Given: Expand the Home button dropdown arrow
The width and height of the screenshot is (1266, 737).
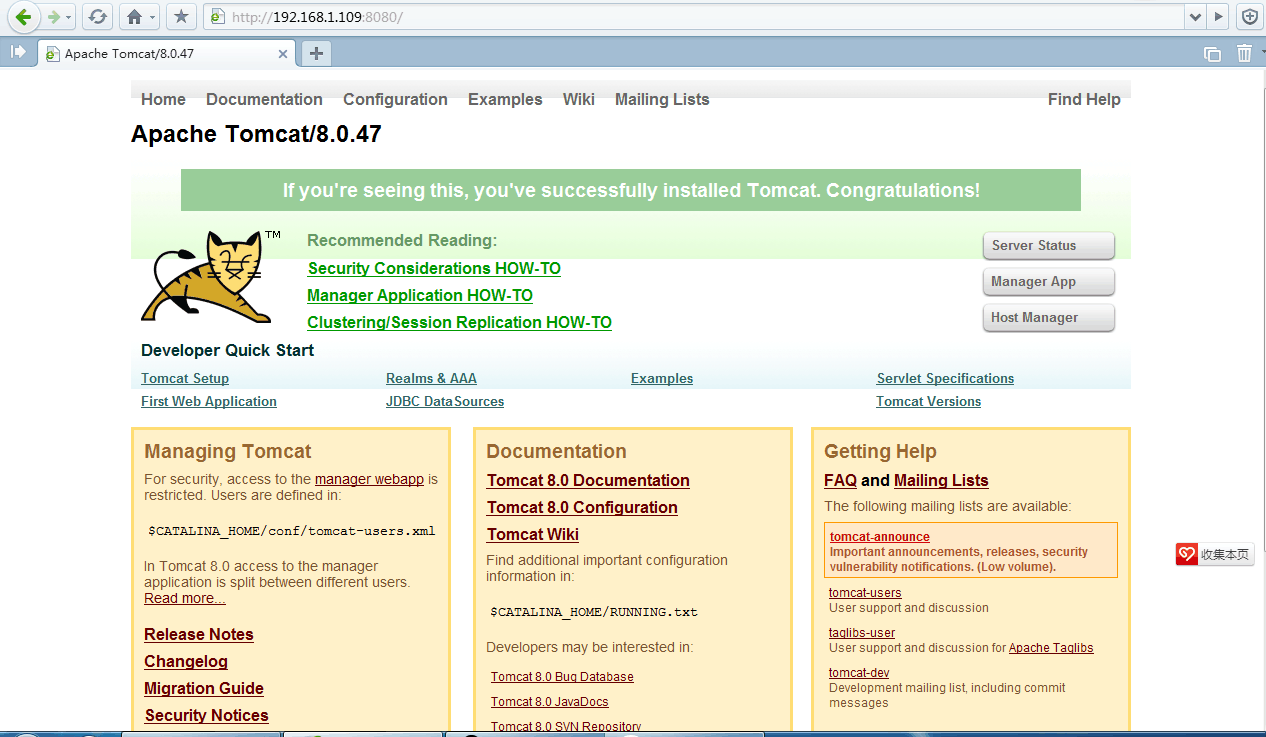Looking at the screenshot, I should tap(152, 17).
